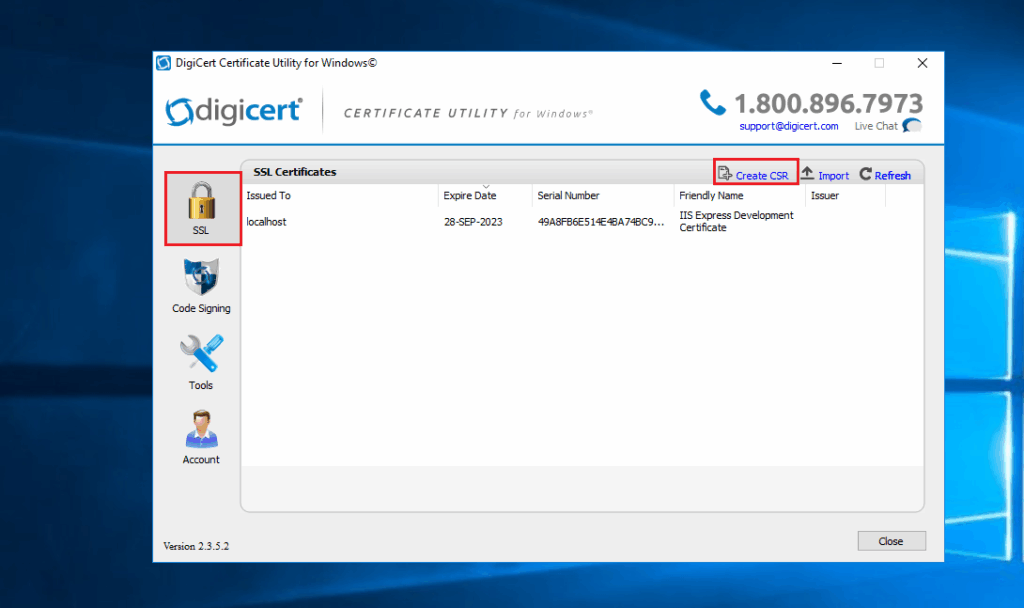Open the Tools section

click(x=201, y=362)
